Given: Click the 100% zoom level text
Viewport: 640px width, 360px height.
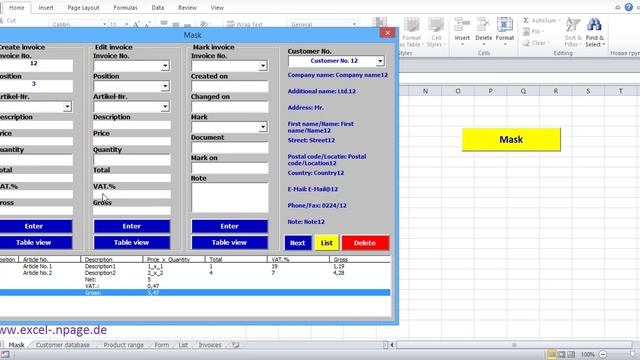Looking at the screenshot, I should coord(587,354).
